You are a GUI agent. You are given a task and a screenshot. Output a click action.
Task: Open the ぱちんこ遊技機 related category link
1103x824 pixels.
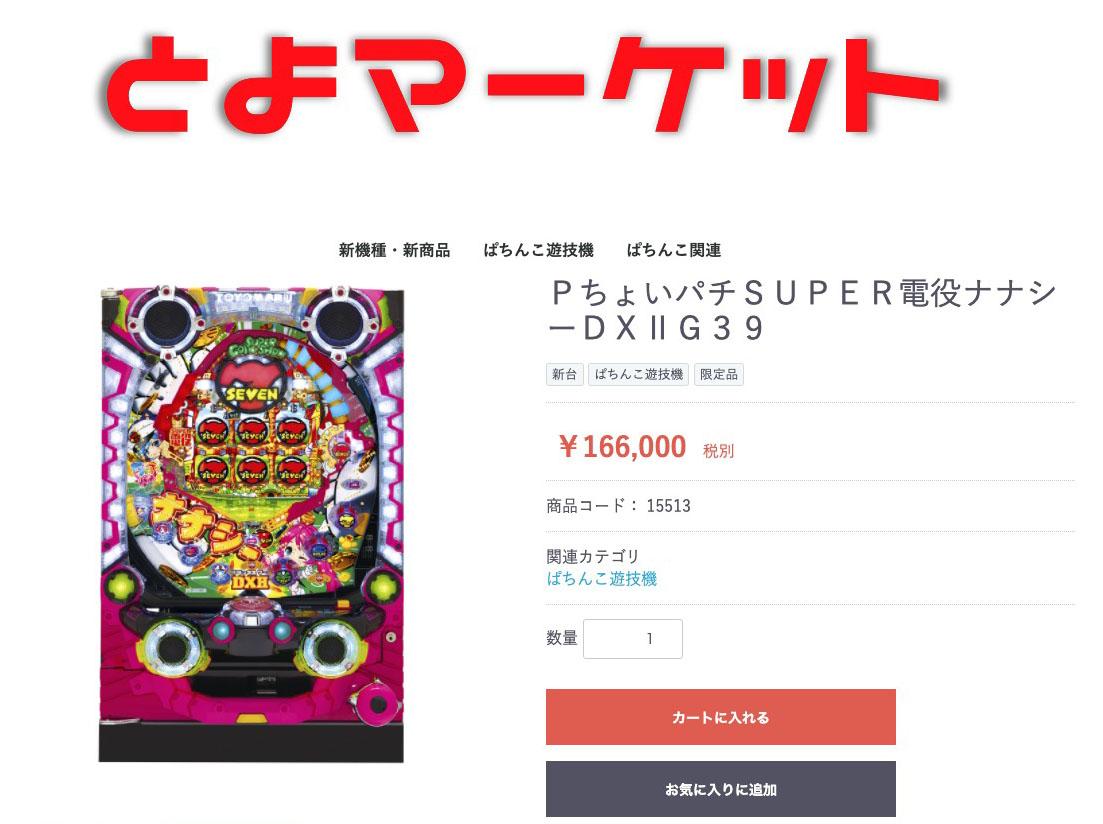coord(601,578)
